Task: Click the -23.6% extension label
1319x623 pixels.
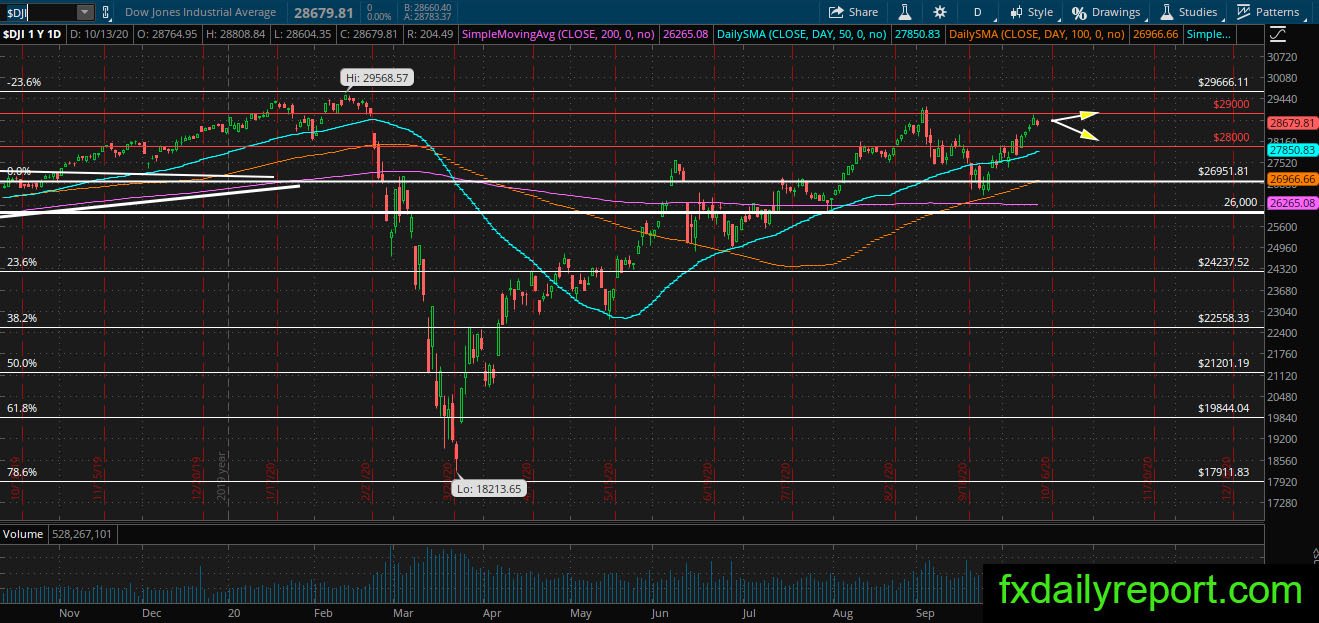Action: tap(24, 82)
